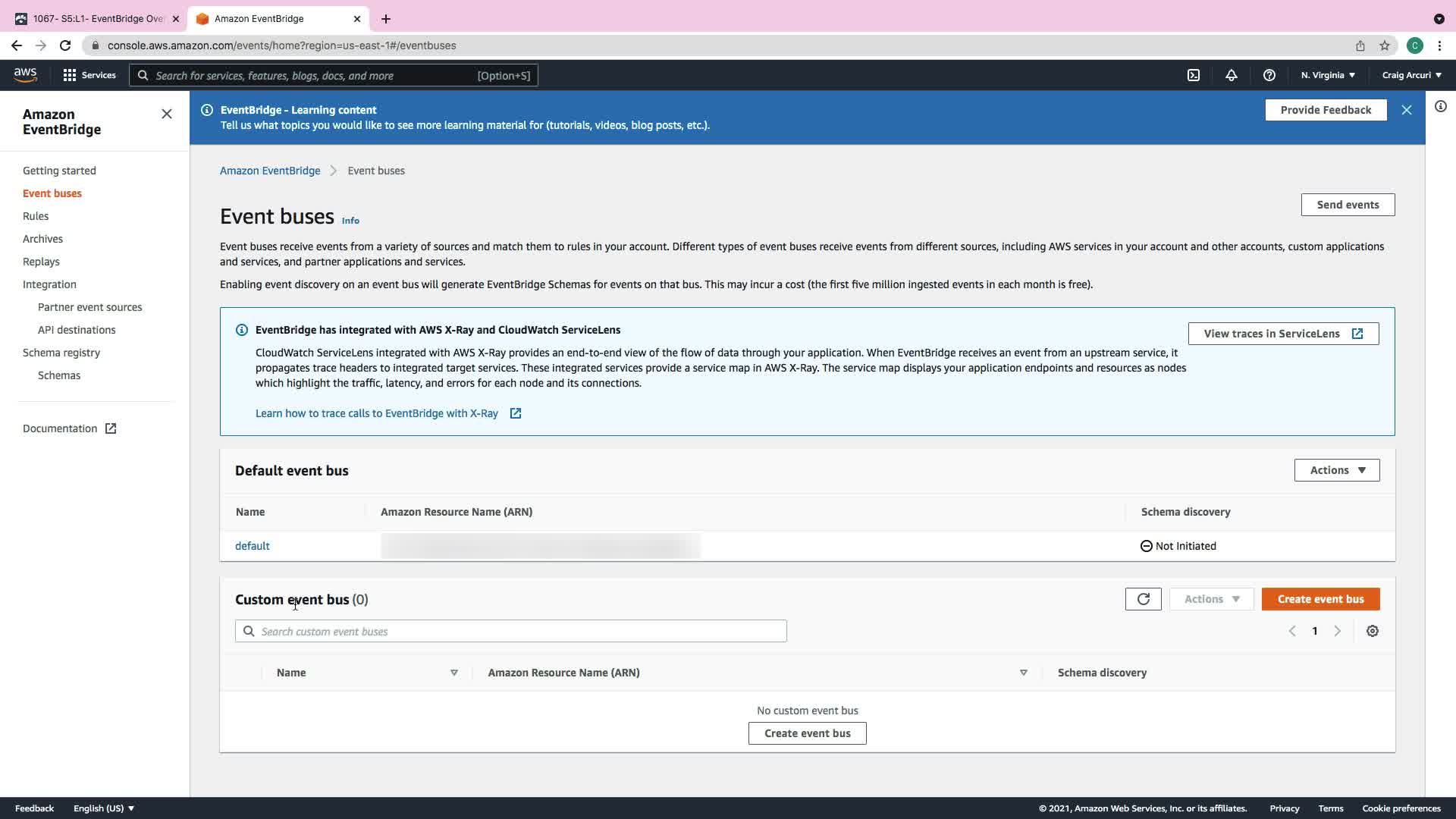
Task: Bookmark this page with star icon
Action: click(1385, 45)
